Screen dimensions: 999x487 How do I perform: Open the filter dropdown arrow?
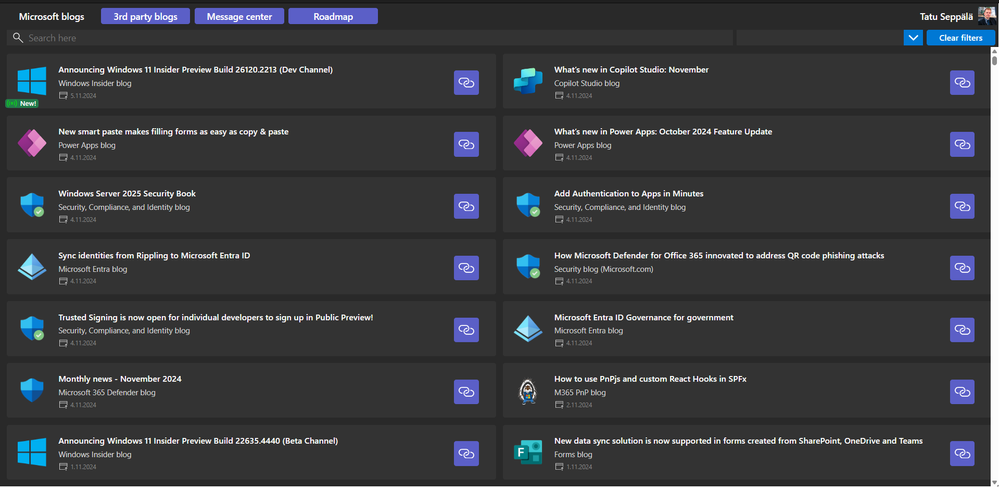coord(913,38)
